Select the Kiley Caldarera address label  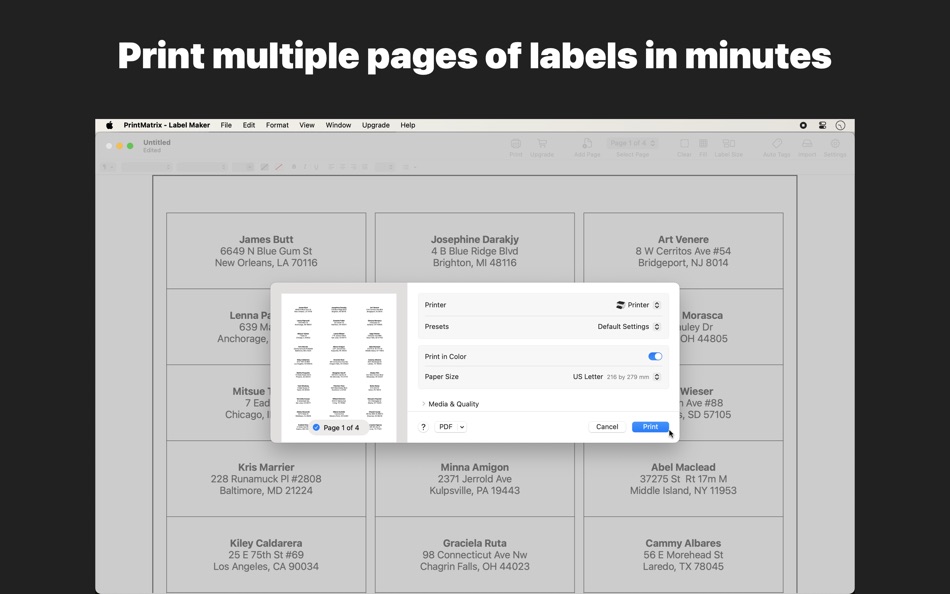coord(266,555)
